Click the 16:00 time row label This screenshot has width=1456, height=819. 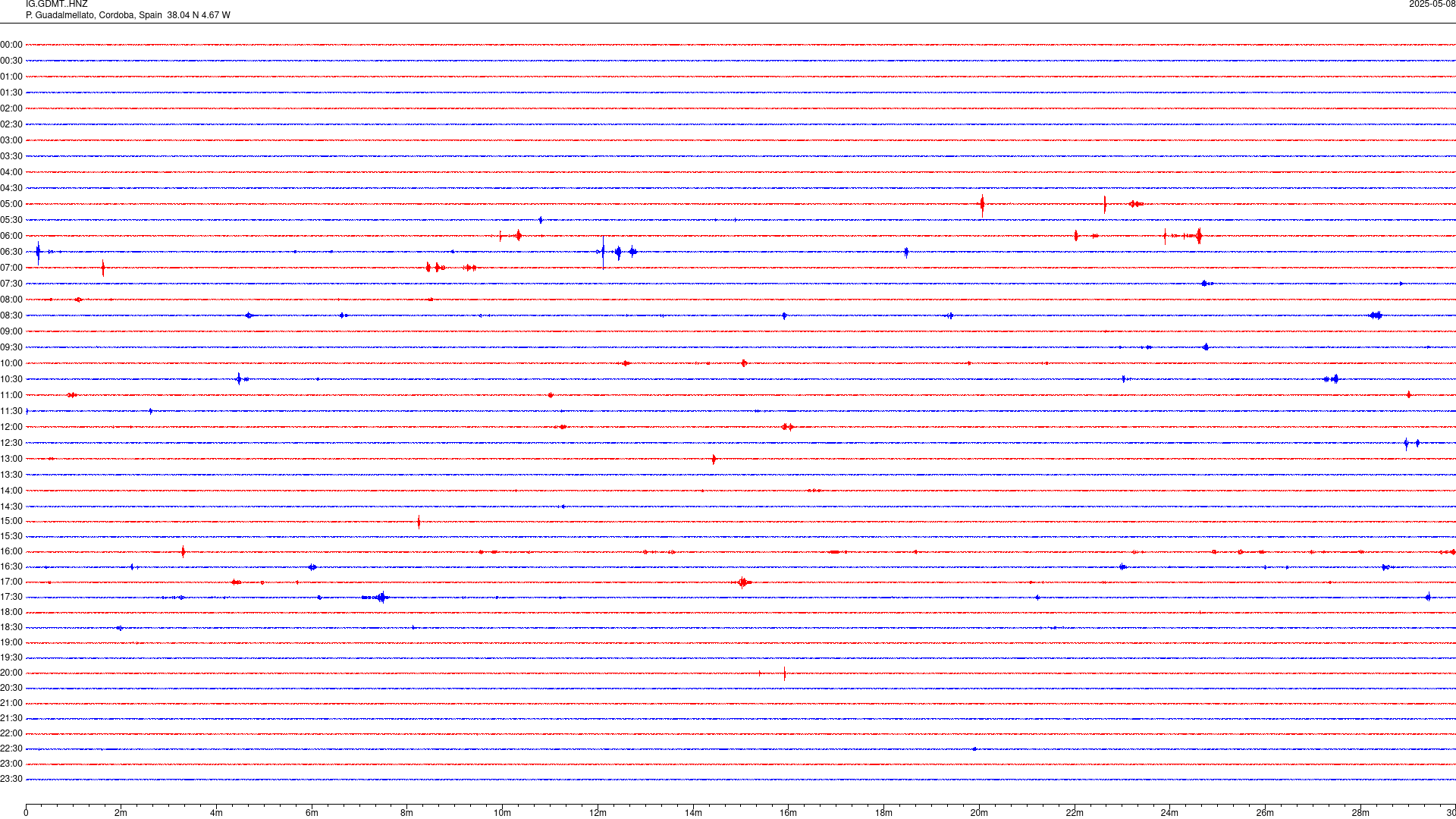click(x=11, y=551)
